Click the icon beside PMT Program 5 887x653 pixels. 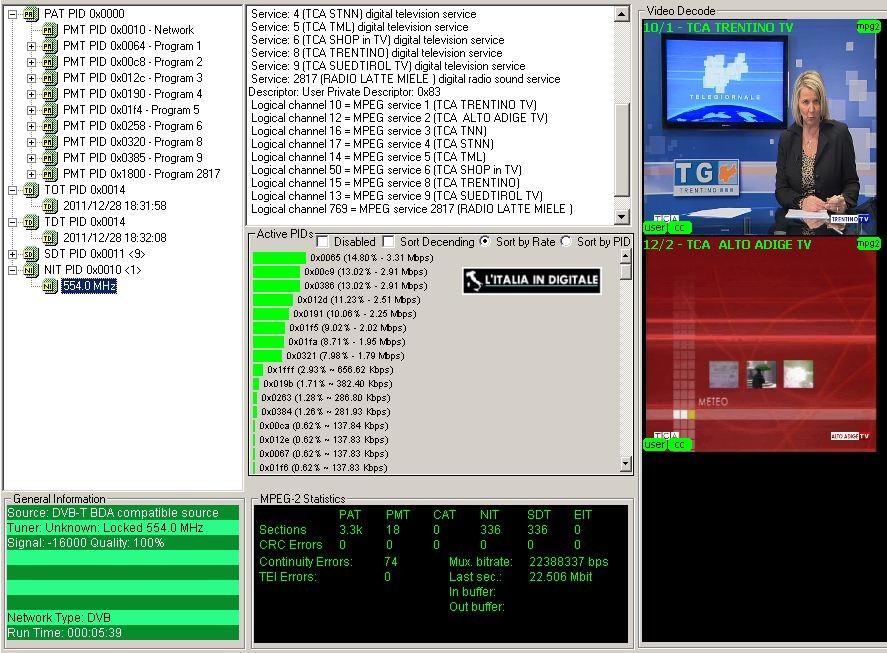(49, 110)
